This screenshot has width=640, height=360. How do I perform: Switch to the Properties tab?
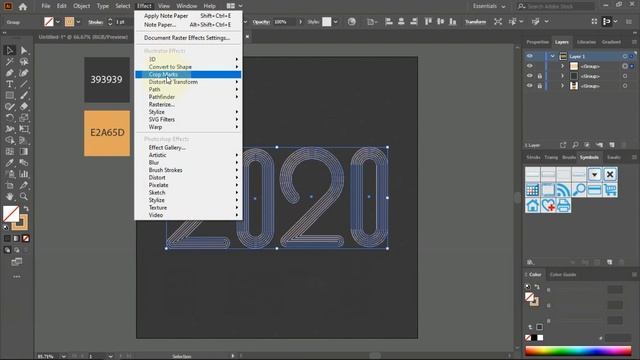pyautogui.click(x=537, y=42)
